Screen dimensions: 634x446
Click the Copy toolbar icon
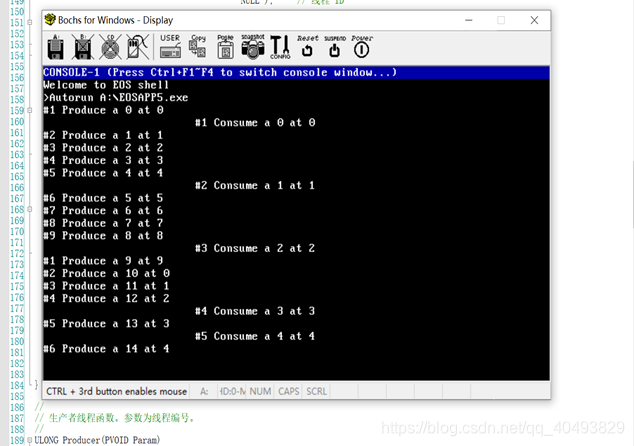tap(198, 47)
